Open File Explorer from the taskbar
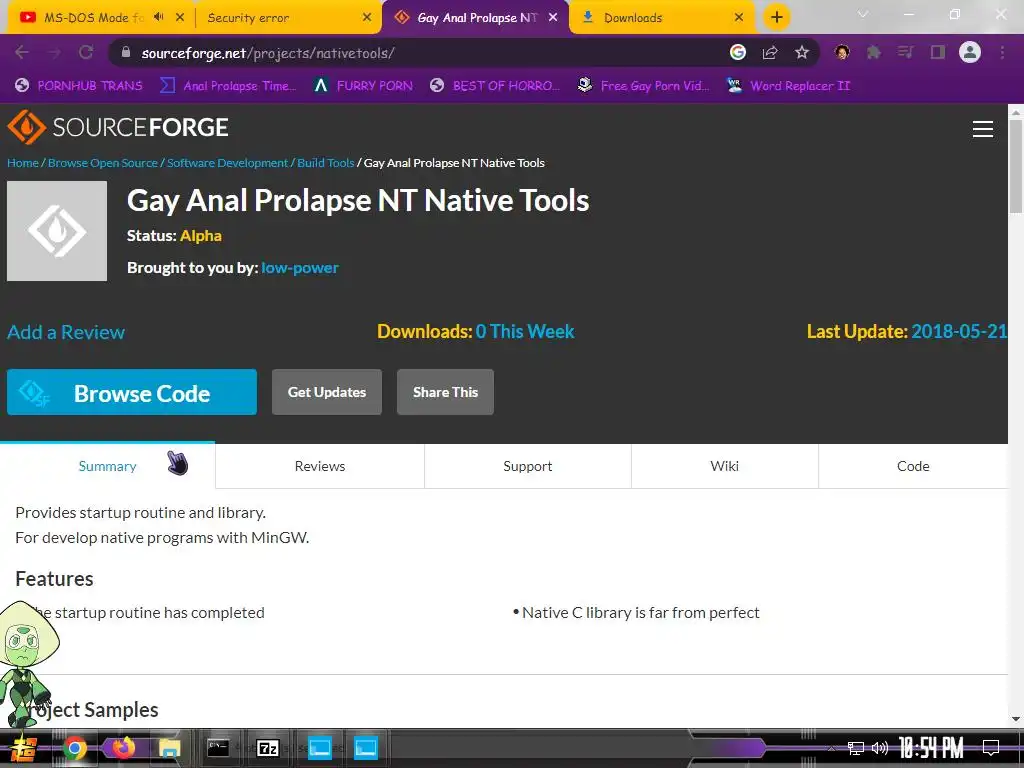 pyautogui.click(x=170, y=748)
